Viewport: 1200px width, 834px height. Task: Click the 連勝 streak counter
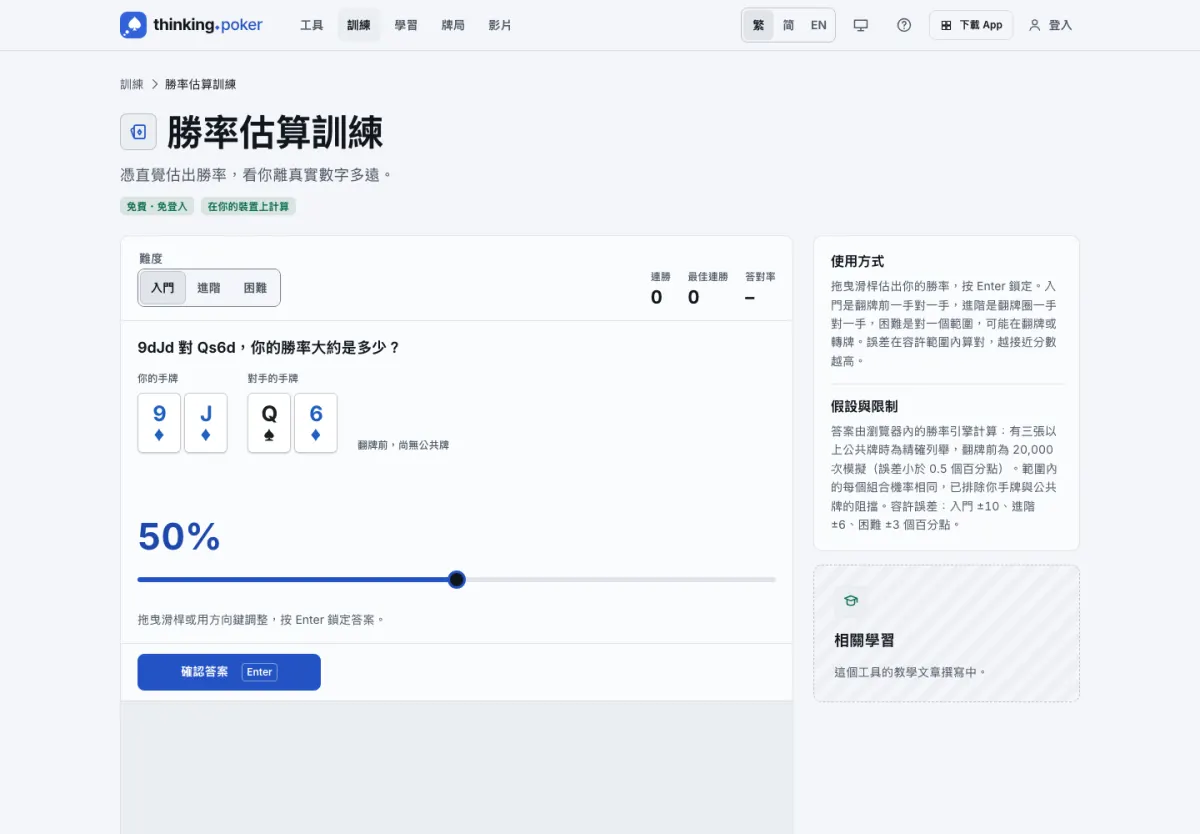pyautogui.click(x=660, y=288)
